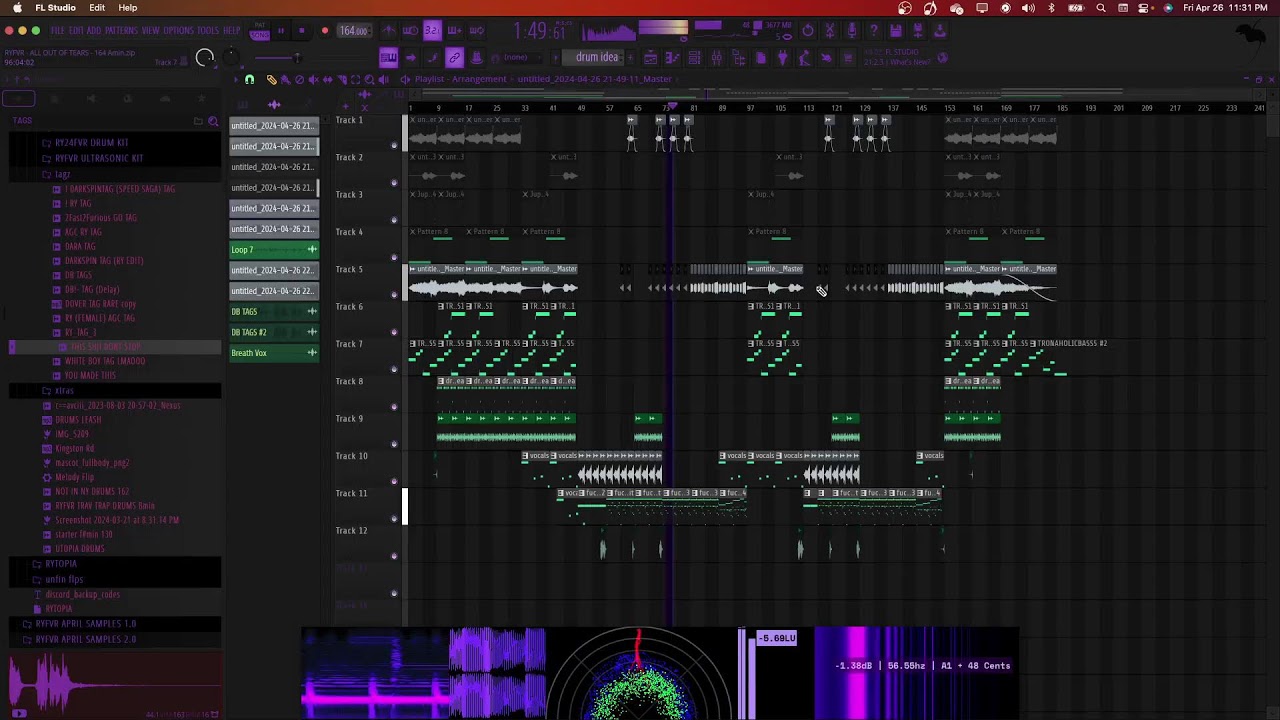
Task: Open the PATTERNS menu
Action: (121, 31)
